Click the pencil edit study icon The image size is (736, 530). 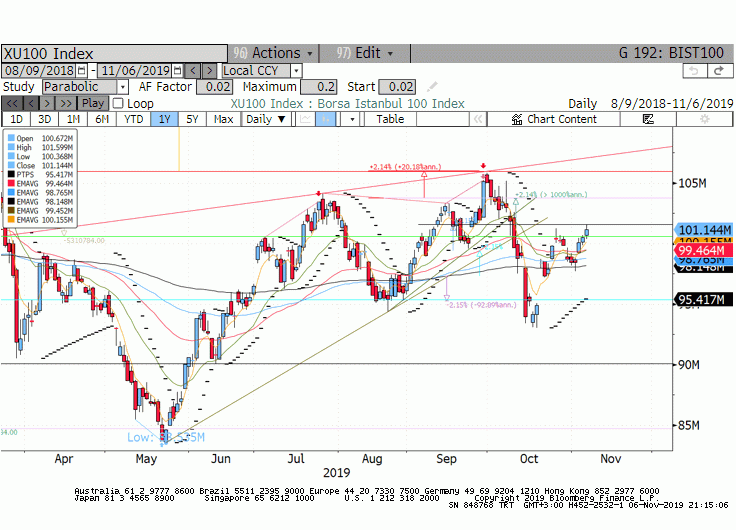click(432, 87)
